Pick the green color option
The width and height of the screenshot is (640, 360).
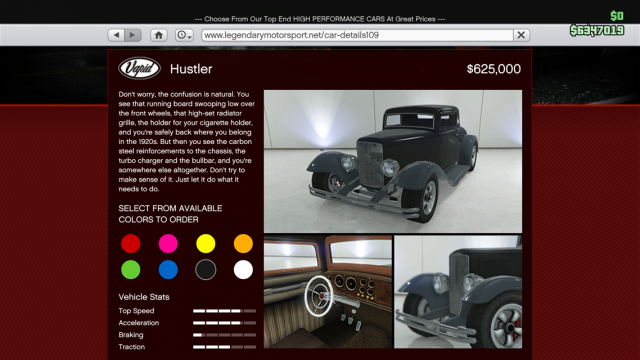[x=131, y=270]
